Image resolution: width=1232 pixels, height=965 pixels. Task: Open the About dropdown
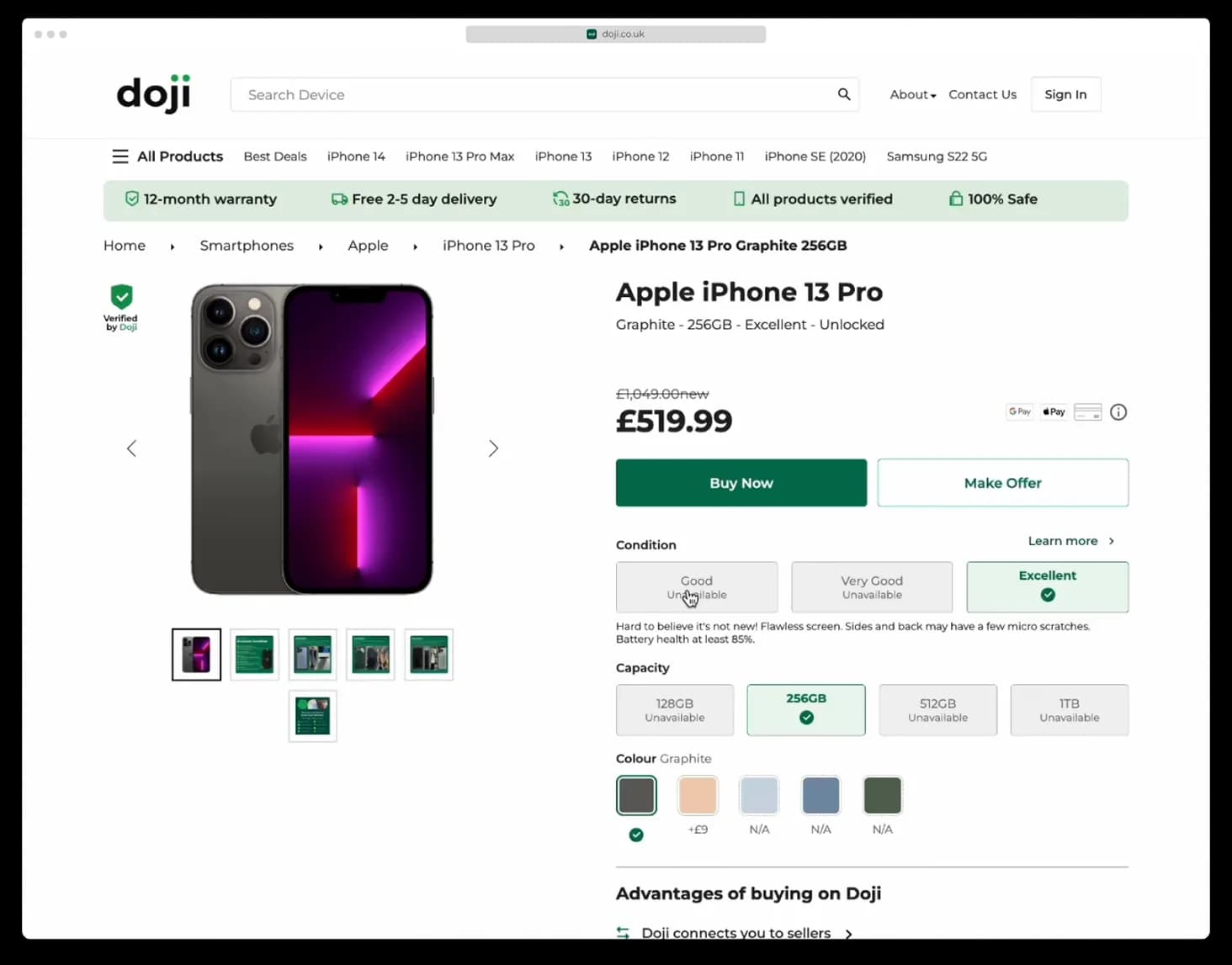pos(911,94)
